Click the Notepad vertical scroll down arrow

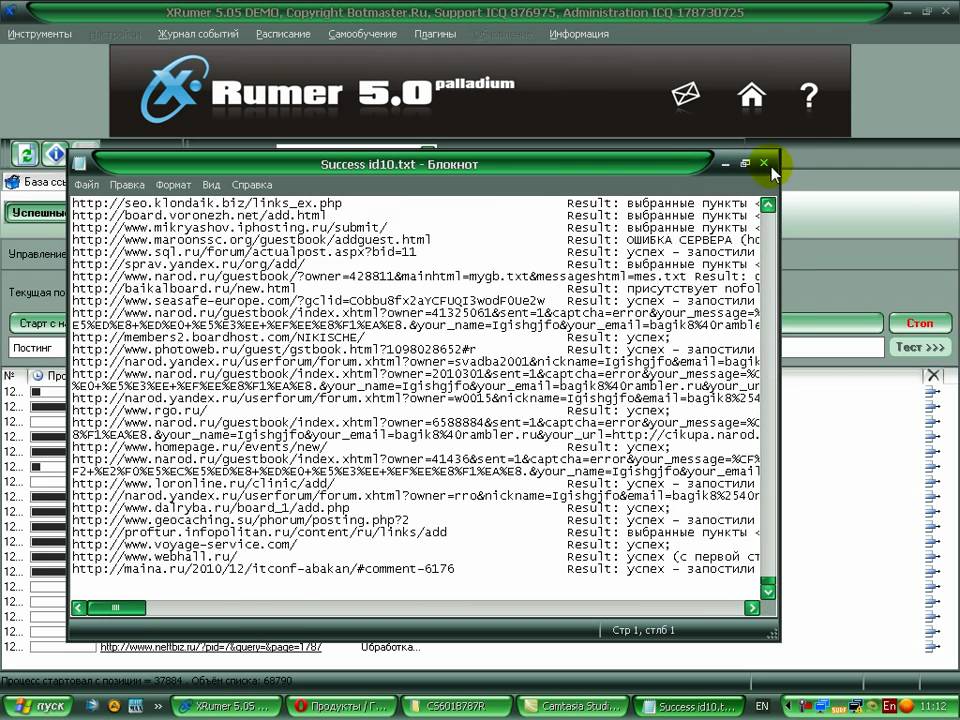[768, 592]
